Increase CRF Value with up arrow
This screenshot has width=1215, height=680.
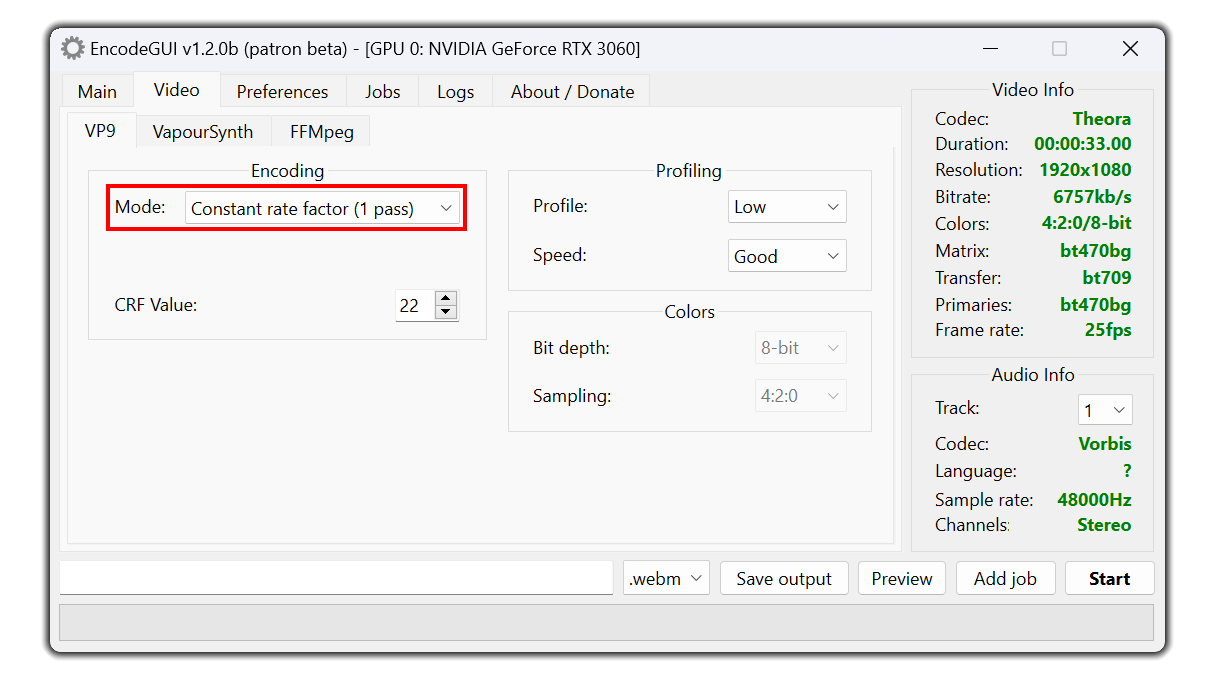click(x=446, y=298)
